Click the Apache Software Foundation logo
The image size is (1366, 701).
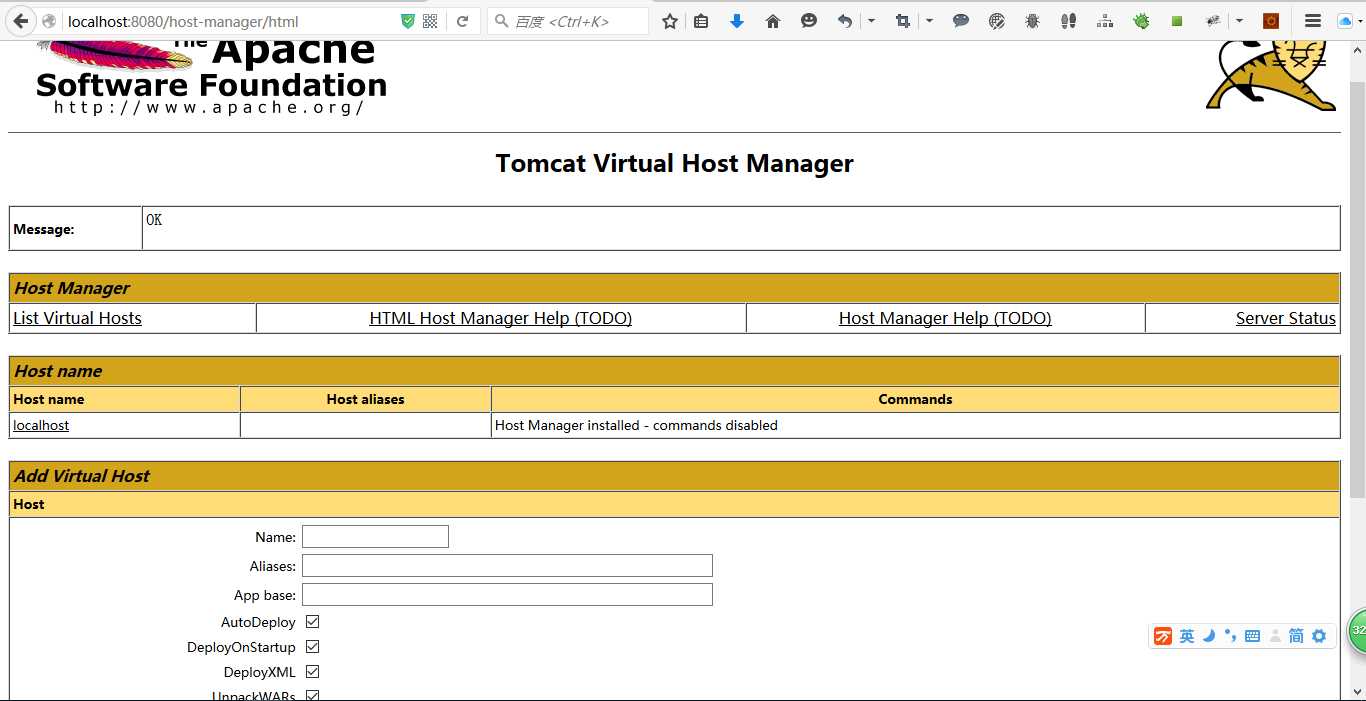(x=211, y=78)
